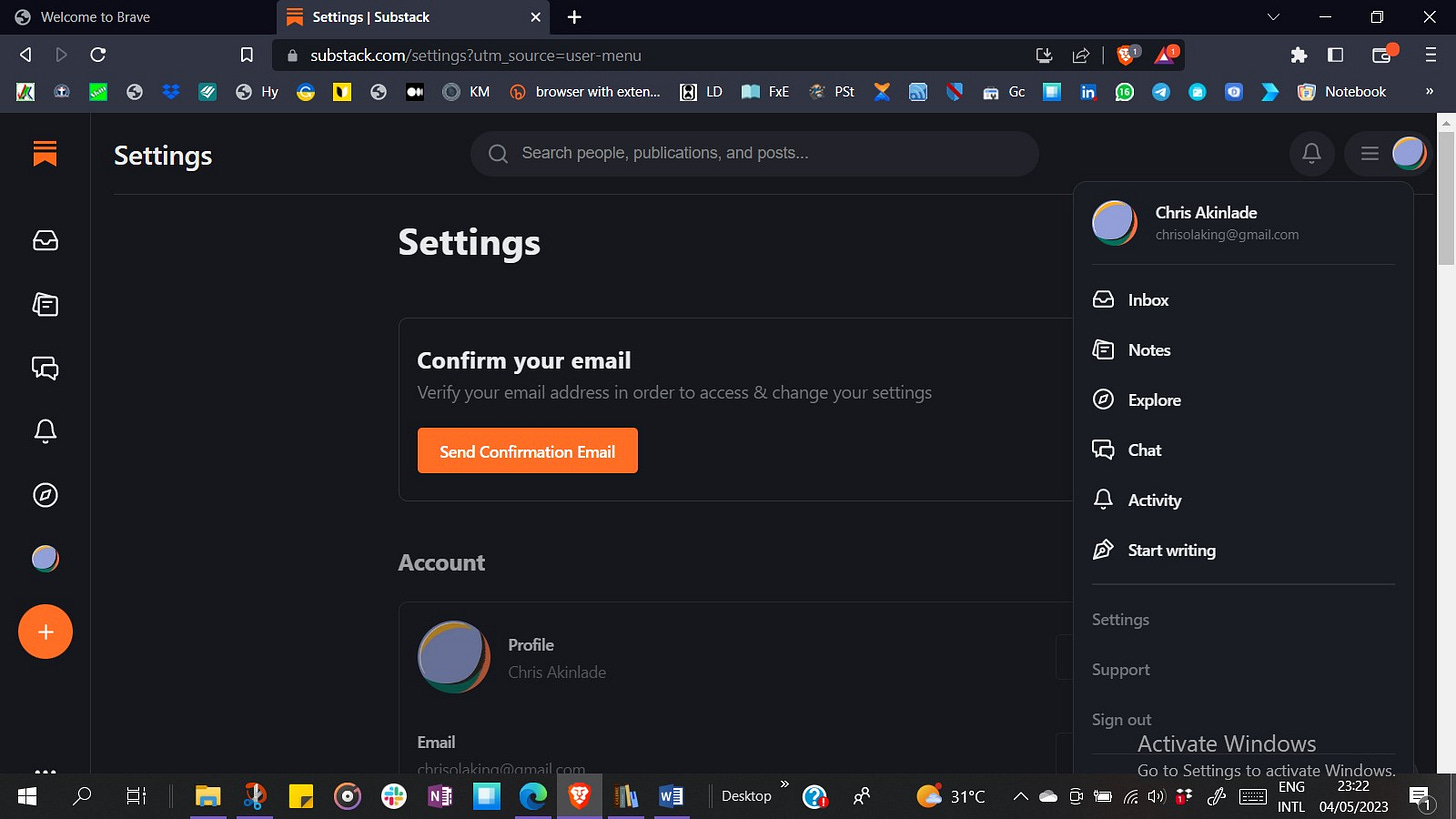Viewport: 1456px width, 819px height.
Task: Open the 31°C weather widget
Action: click(950, 796)
